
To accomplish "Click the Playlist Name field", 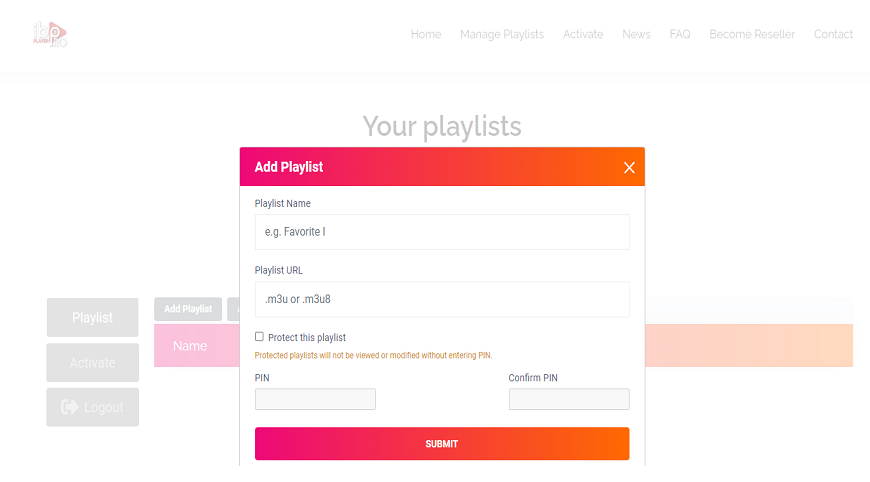I will 442,232.
